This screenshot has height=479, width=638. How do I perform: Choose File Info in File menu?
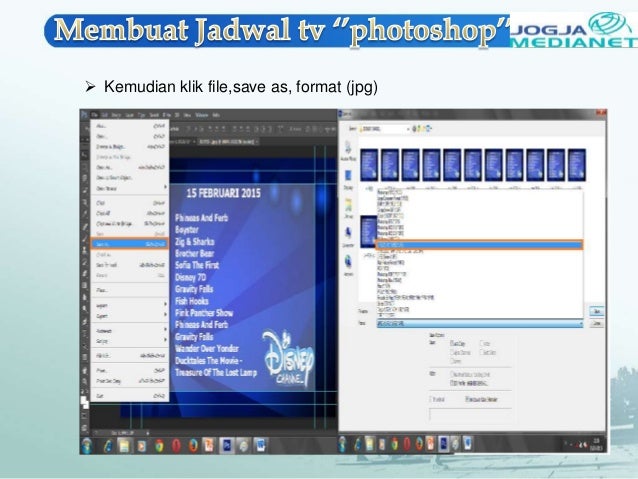click(x=129, y=356)
